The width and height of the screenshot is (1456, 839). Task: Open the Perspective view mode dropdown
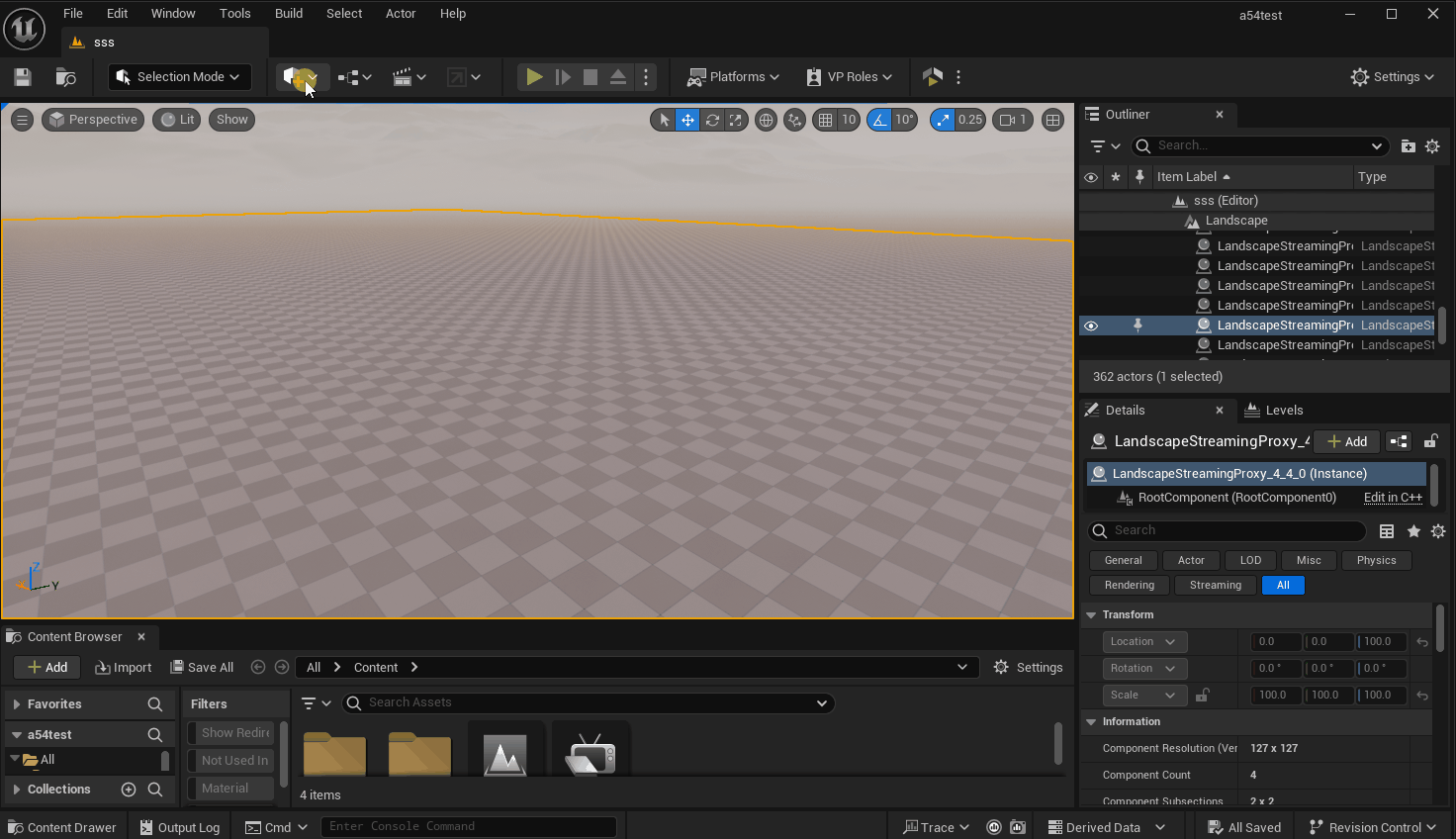[x=93, y=120]
